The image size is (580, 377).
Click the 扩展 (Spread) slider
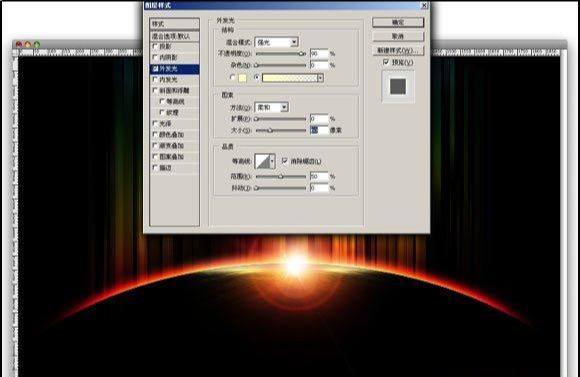point(281,119)
